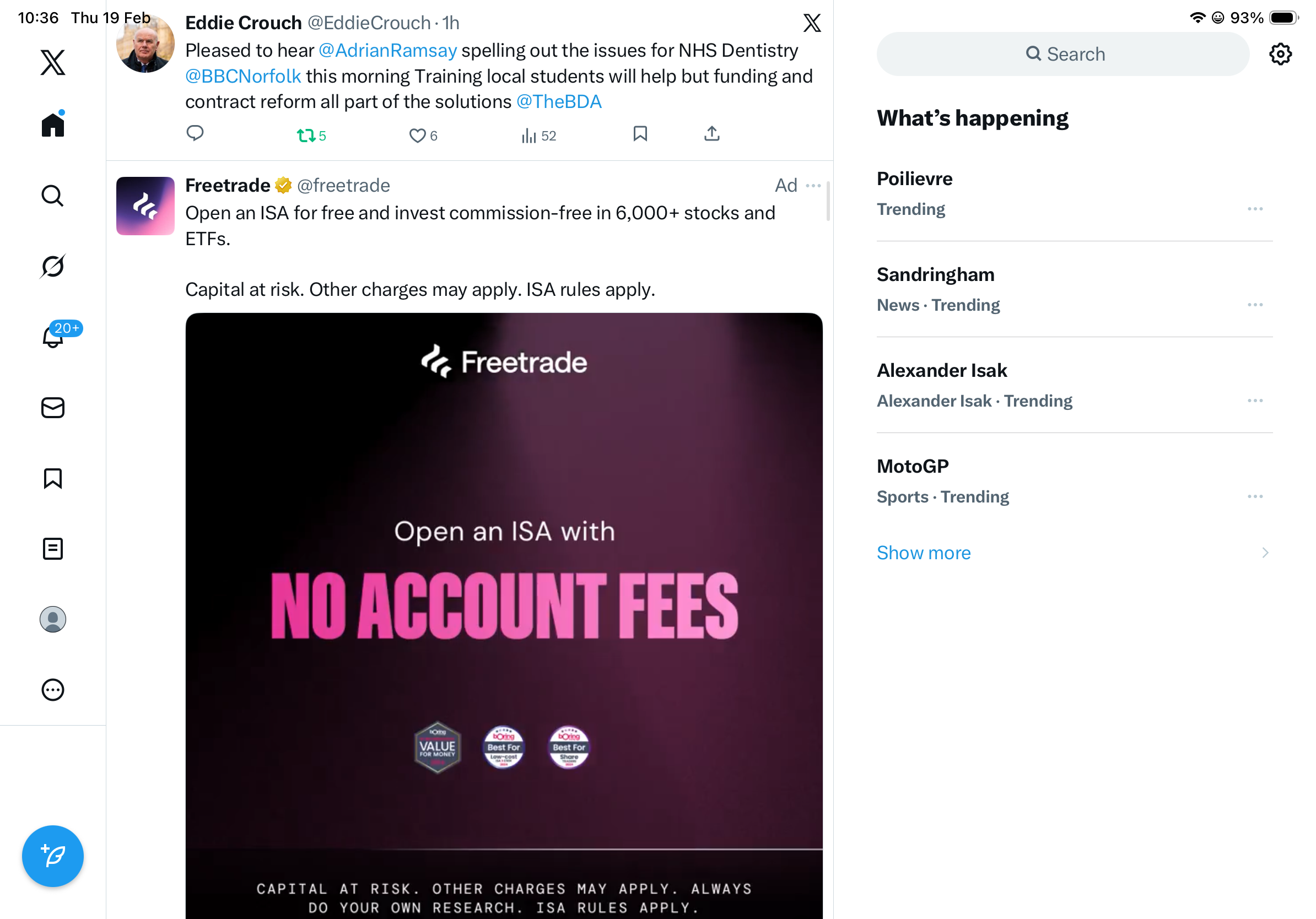The width and height of the screenshot is (1316, 919).
Task: Like Eddie Crouch's post
Action: (x=417, y=136)
